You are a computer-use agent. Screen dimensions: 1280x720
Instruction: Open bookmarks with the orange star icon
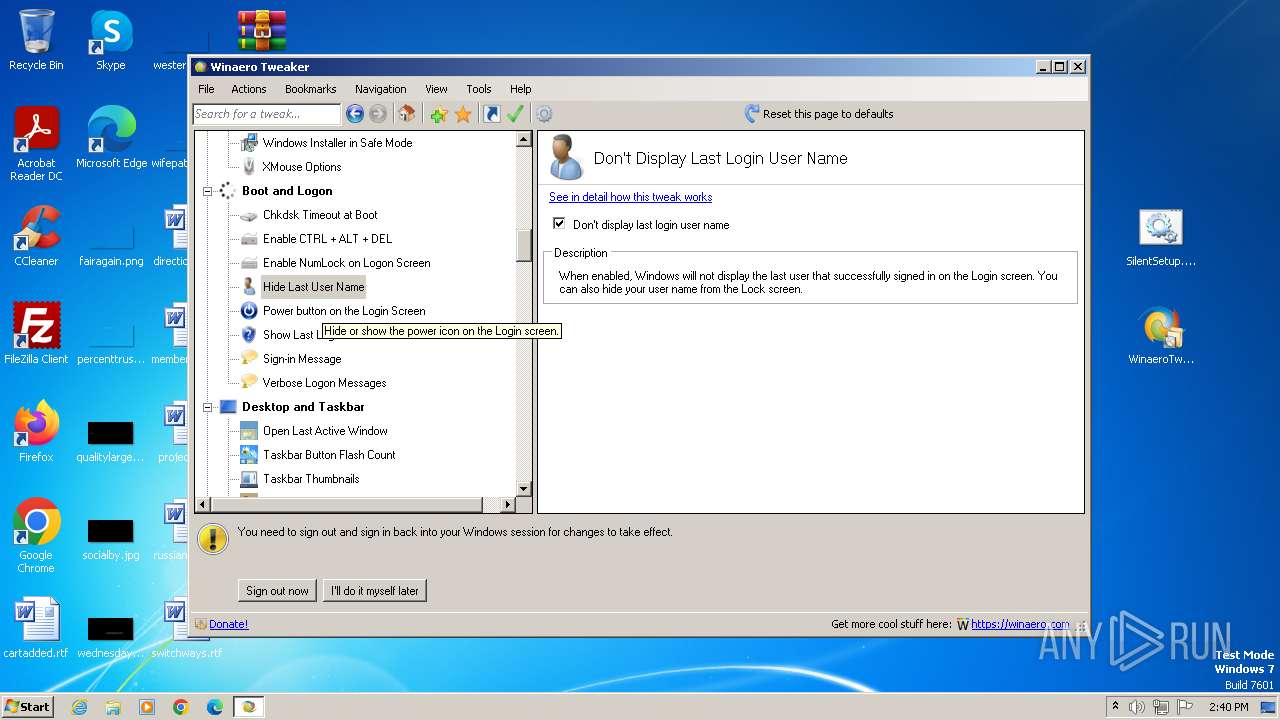(x=463, y=114)
